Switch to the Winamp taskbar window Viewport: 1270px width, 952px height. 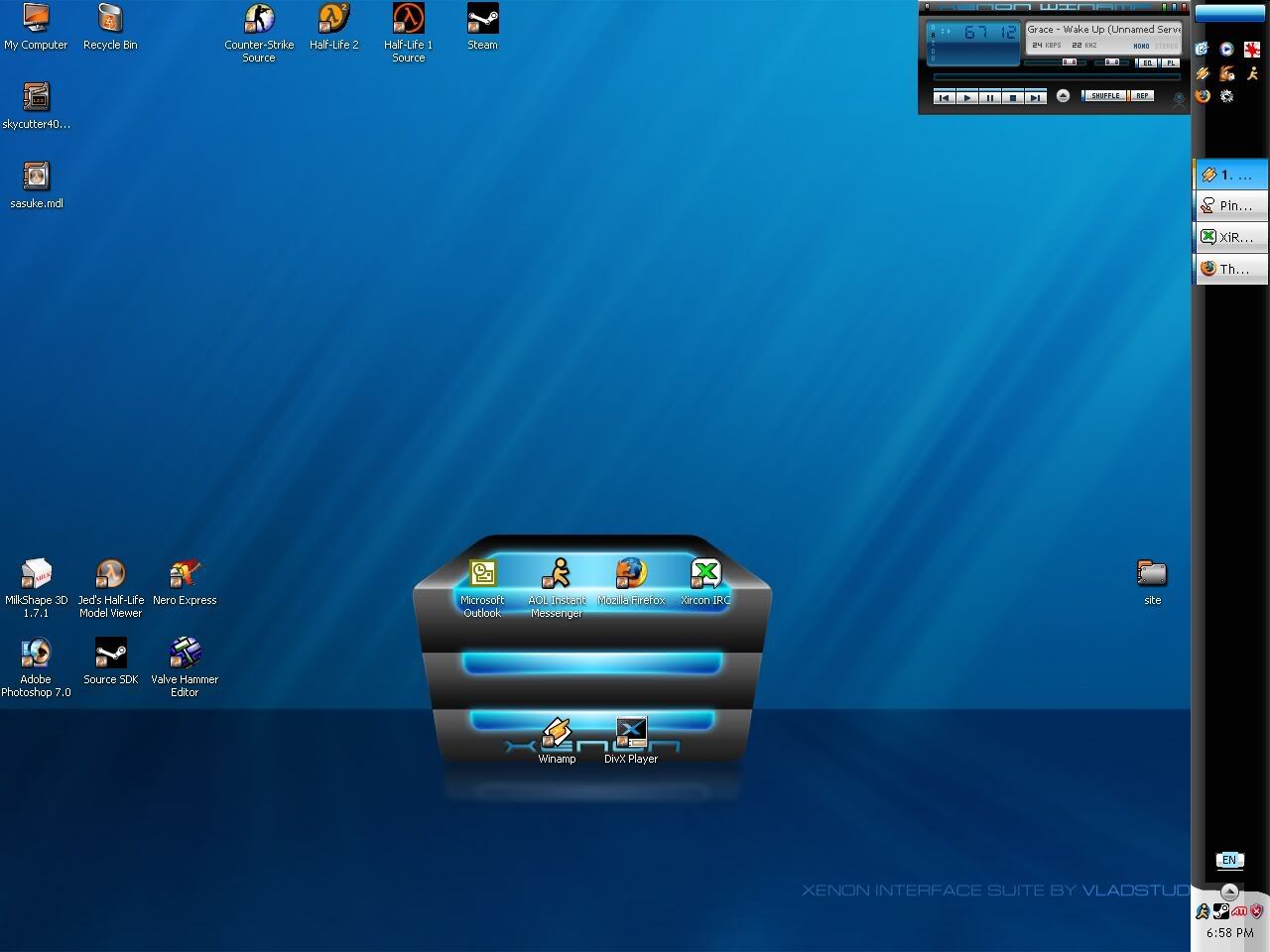(1230, 175)
